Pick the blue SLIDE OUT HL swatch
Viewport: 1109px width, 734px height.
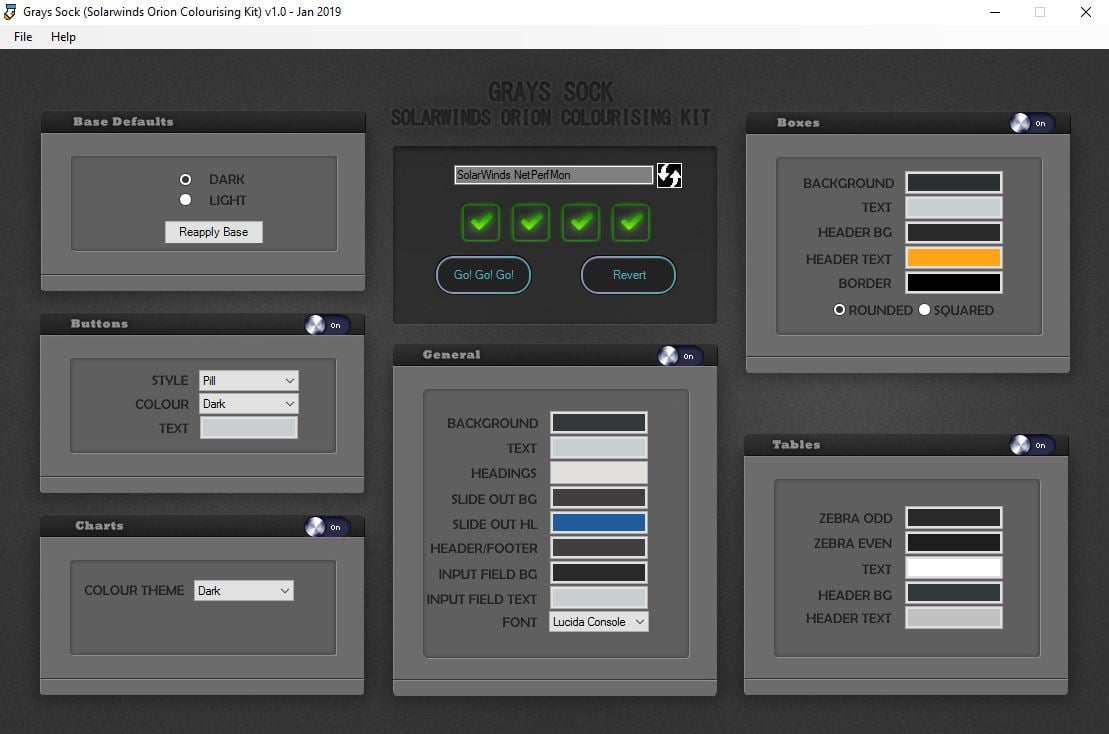599,523
